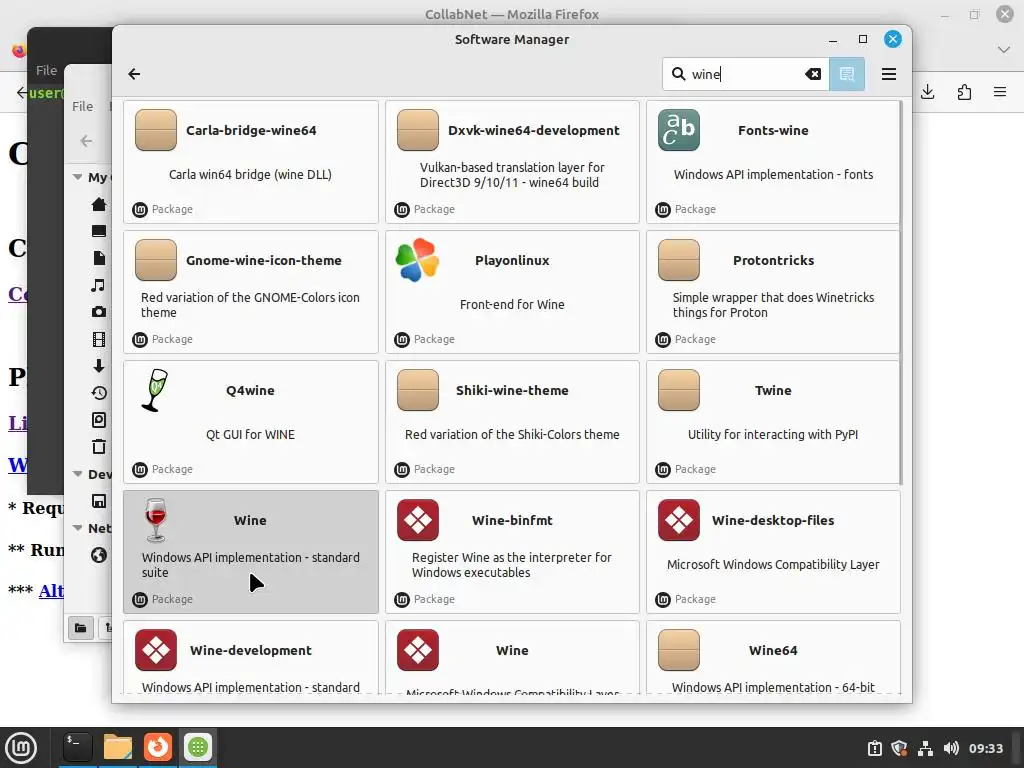1024x768 pixels.
Task: Show the calendar from clock 09:33
Action: pyautogui.click(x=985, y=748)
